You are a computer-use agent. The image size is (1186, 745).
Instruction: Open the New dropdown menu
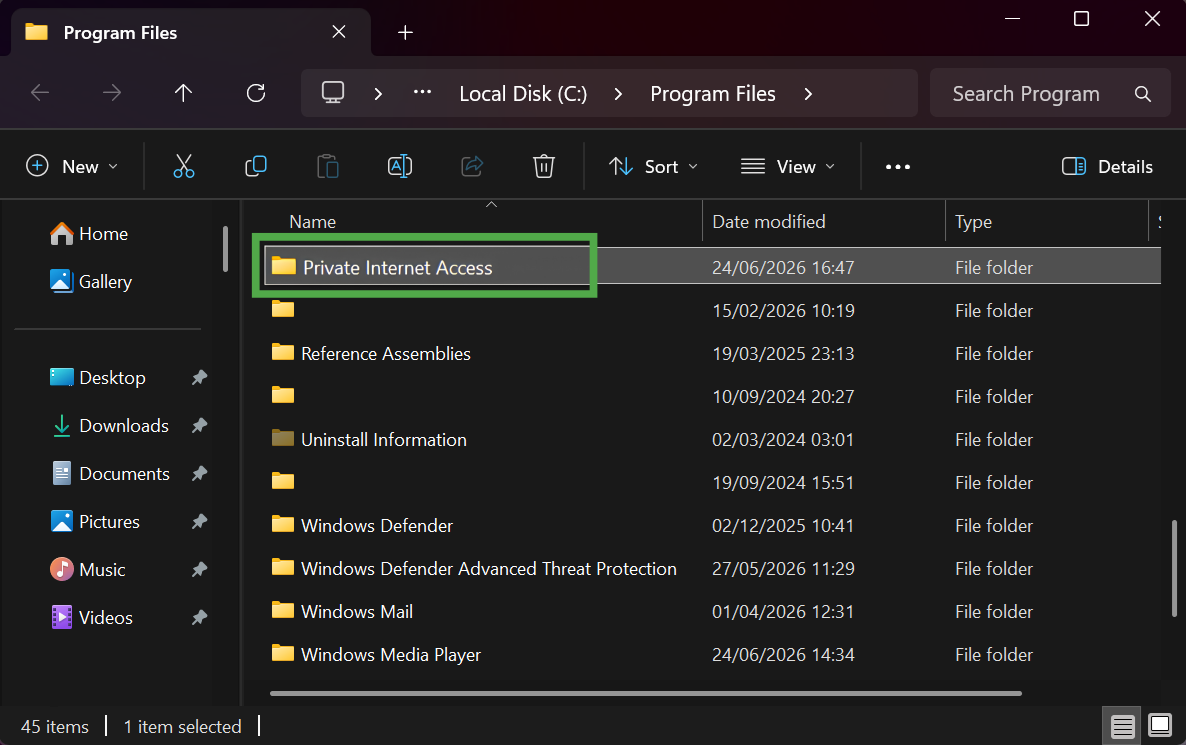click(72, 166)
